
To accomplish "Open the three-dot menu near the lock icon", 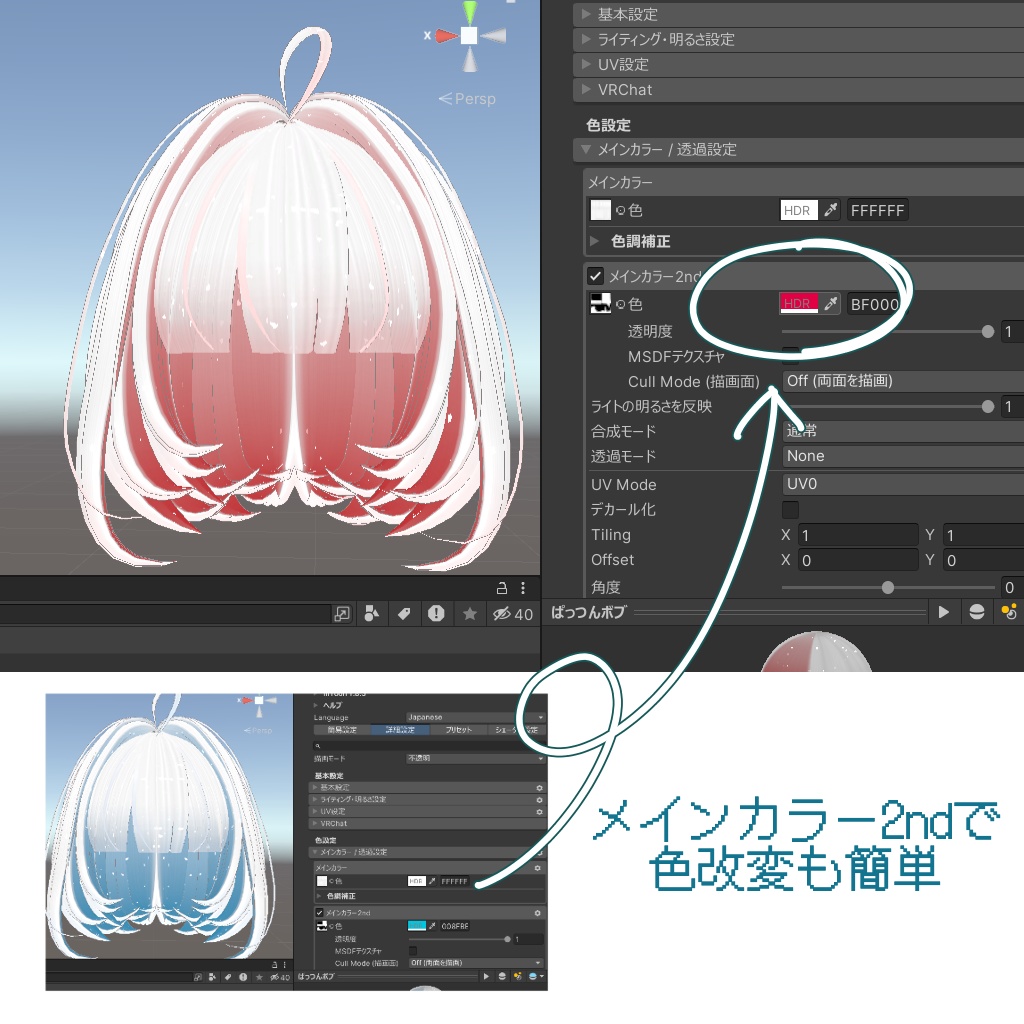I will (523, 590).
